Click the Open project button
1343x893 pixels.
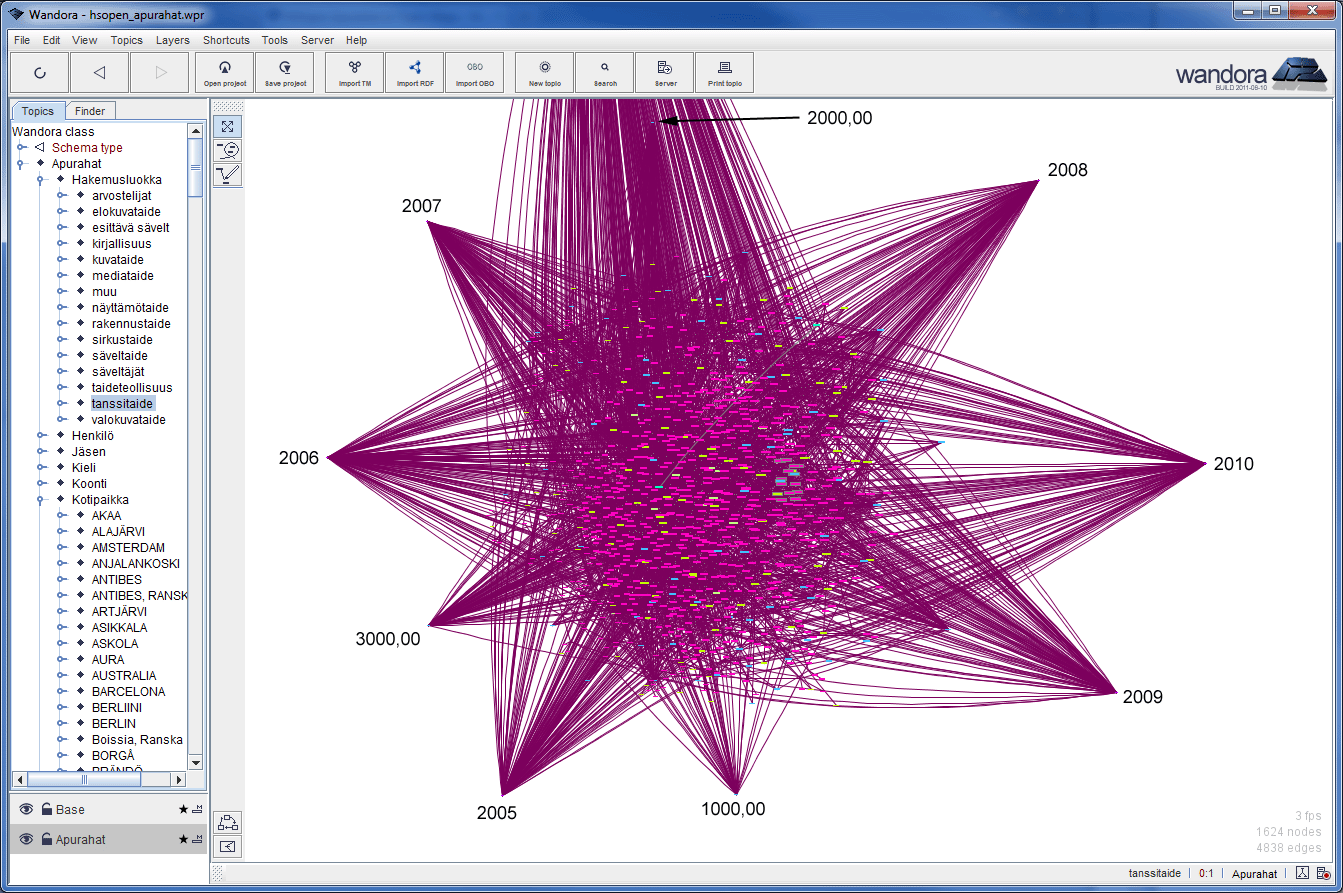(225, 72)
